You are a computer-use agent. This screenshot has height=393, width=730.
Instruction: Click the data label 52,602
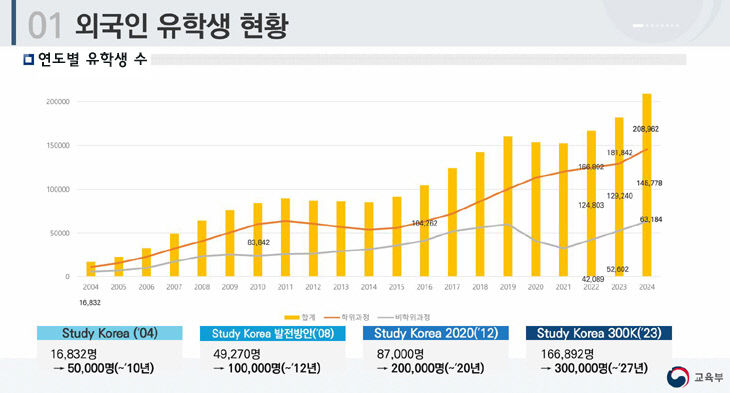[x=618, y=269]
